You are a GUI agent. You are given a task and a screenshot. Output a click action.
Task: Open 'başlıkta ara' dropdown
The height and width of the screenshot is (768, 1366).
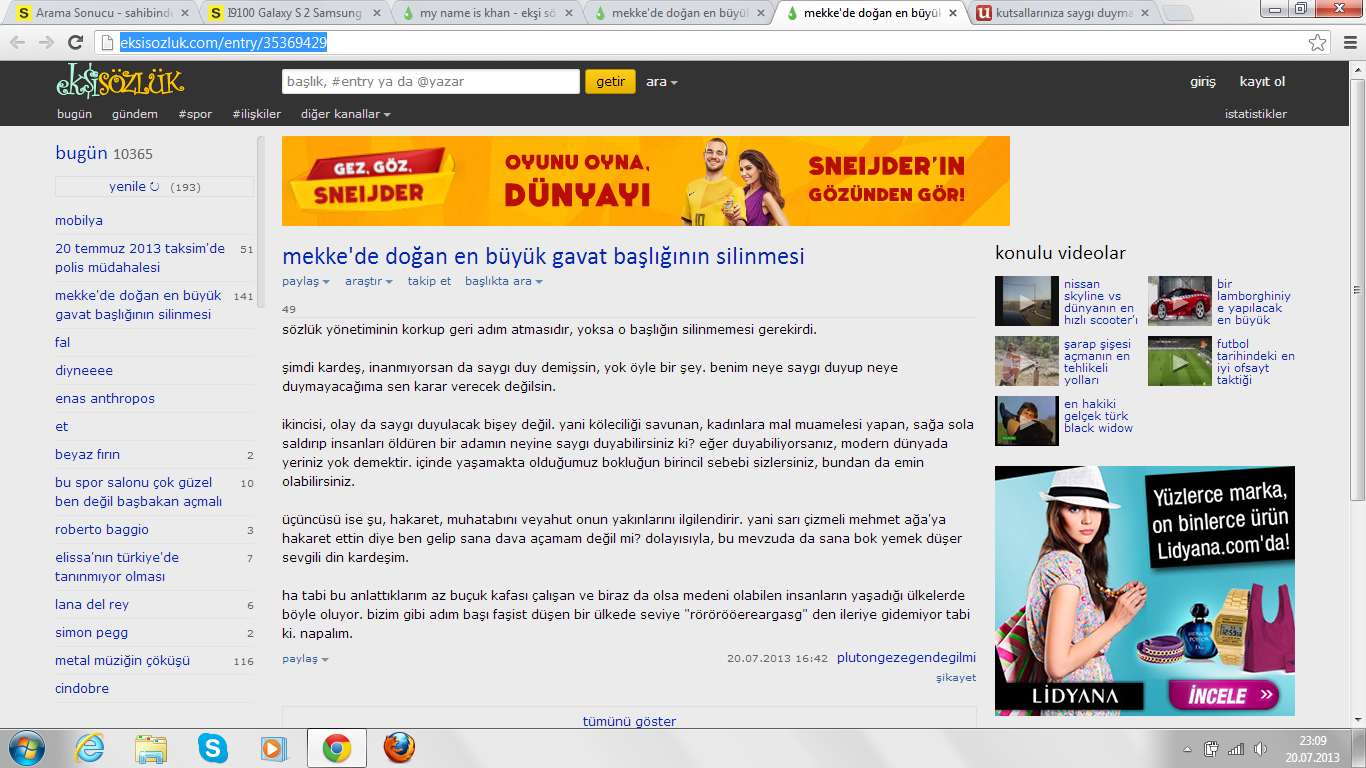coord(503,281)
